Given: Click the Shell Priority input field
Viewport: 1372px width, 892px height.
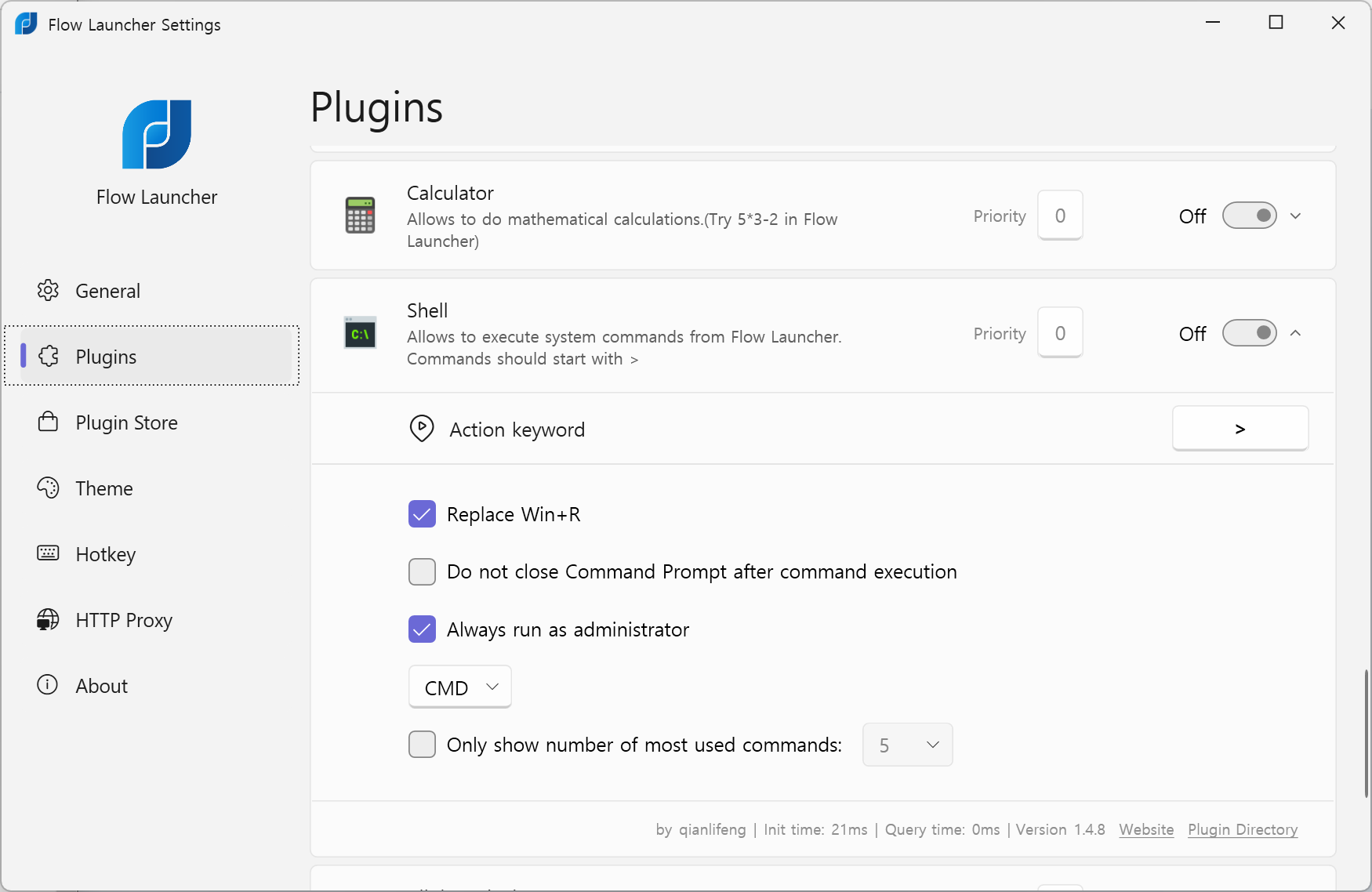Looking at the screenshot, I should pos(1060,332).
